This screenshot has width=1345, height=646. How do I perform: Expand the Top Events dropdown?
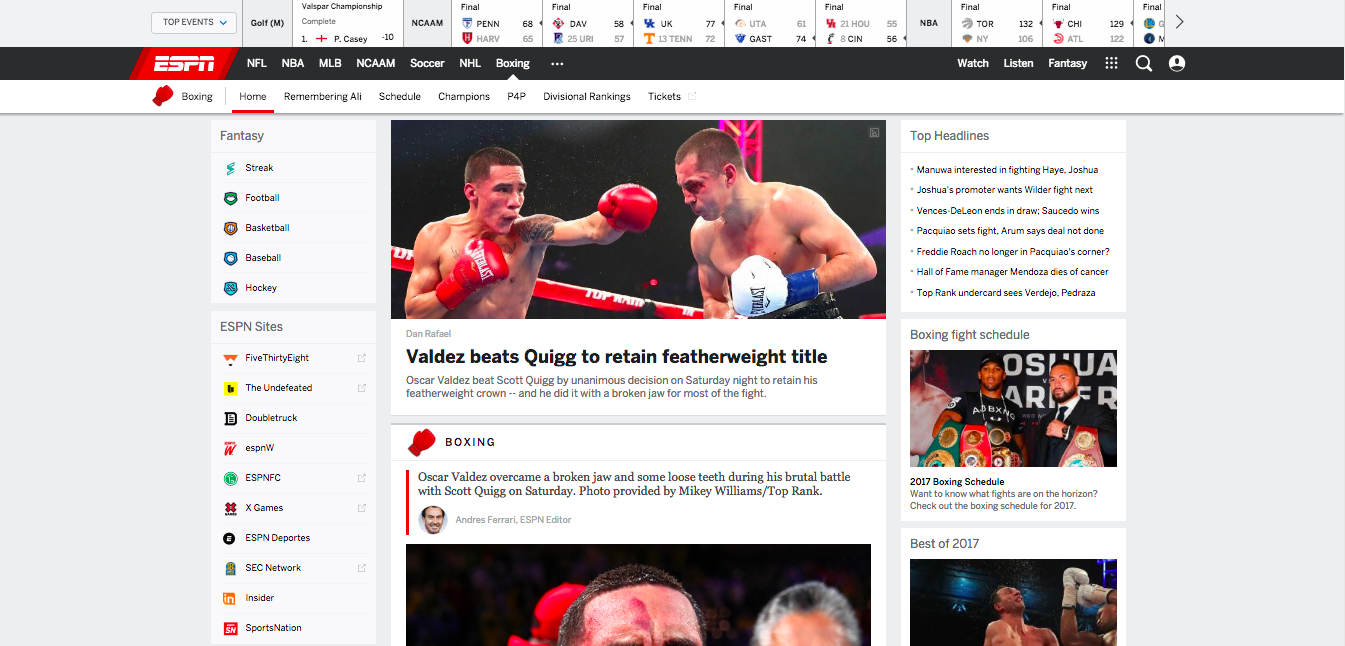(x=194, y=22)
